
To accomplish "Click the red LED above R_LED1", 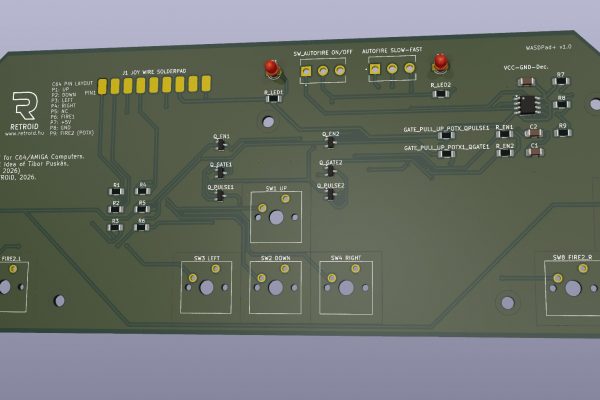I will click(x=270, y=69).
